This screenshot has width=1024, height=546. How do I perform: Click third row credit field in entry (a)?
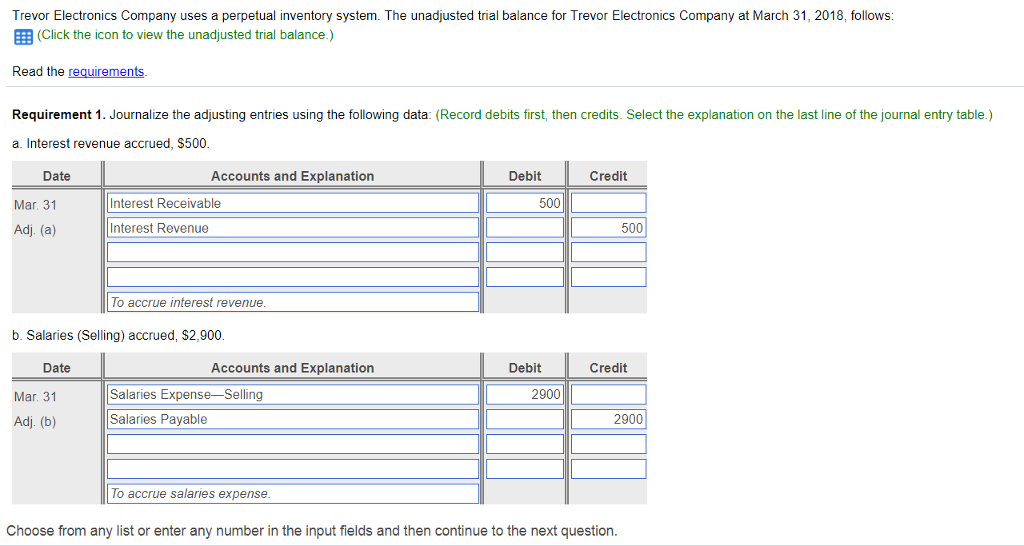tap(608, 253)
